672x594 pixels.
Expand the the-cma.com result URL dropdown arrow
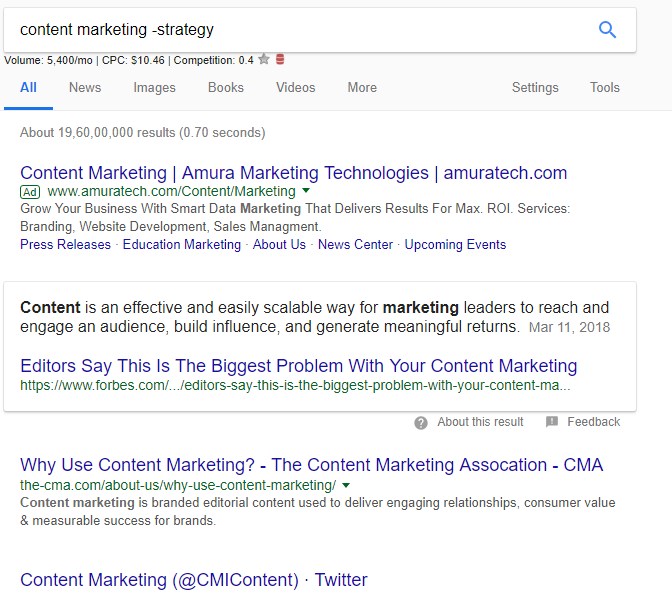[346, 485]
